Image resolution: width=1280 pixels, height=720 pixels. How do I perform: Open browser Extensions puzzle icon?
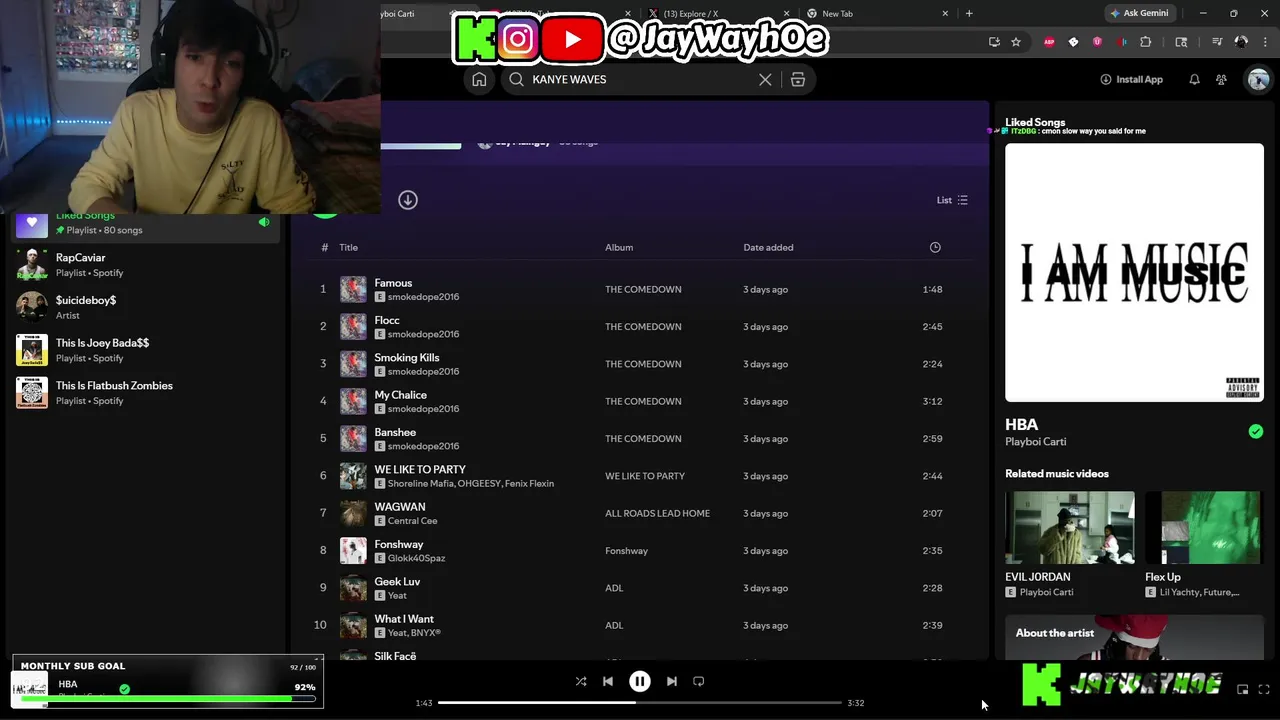pyautogui.click(x=1146, y=42)
